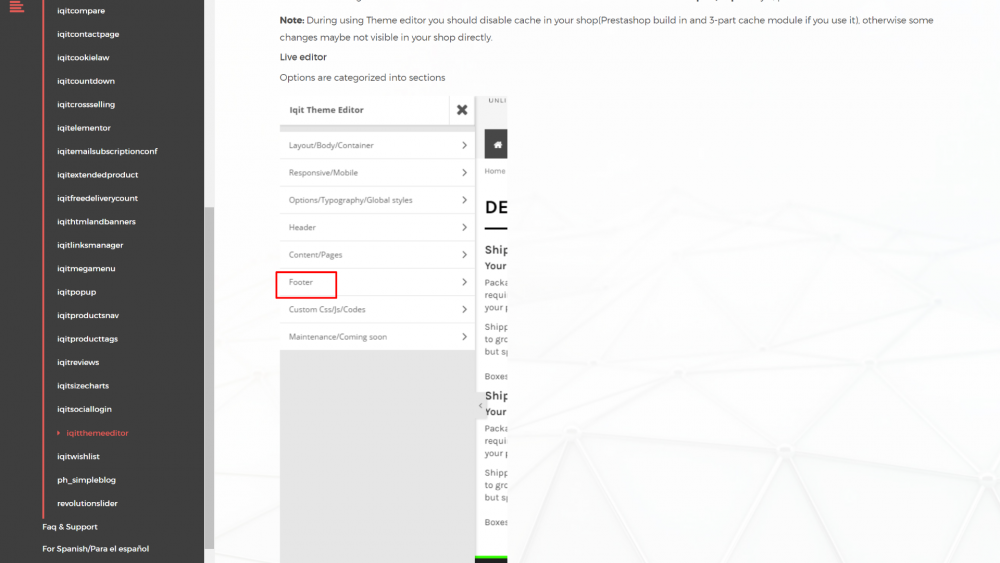
Task: Open iqitfreedeliverycount link
Action: [x=98, y=198]
